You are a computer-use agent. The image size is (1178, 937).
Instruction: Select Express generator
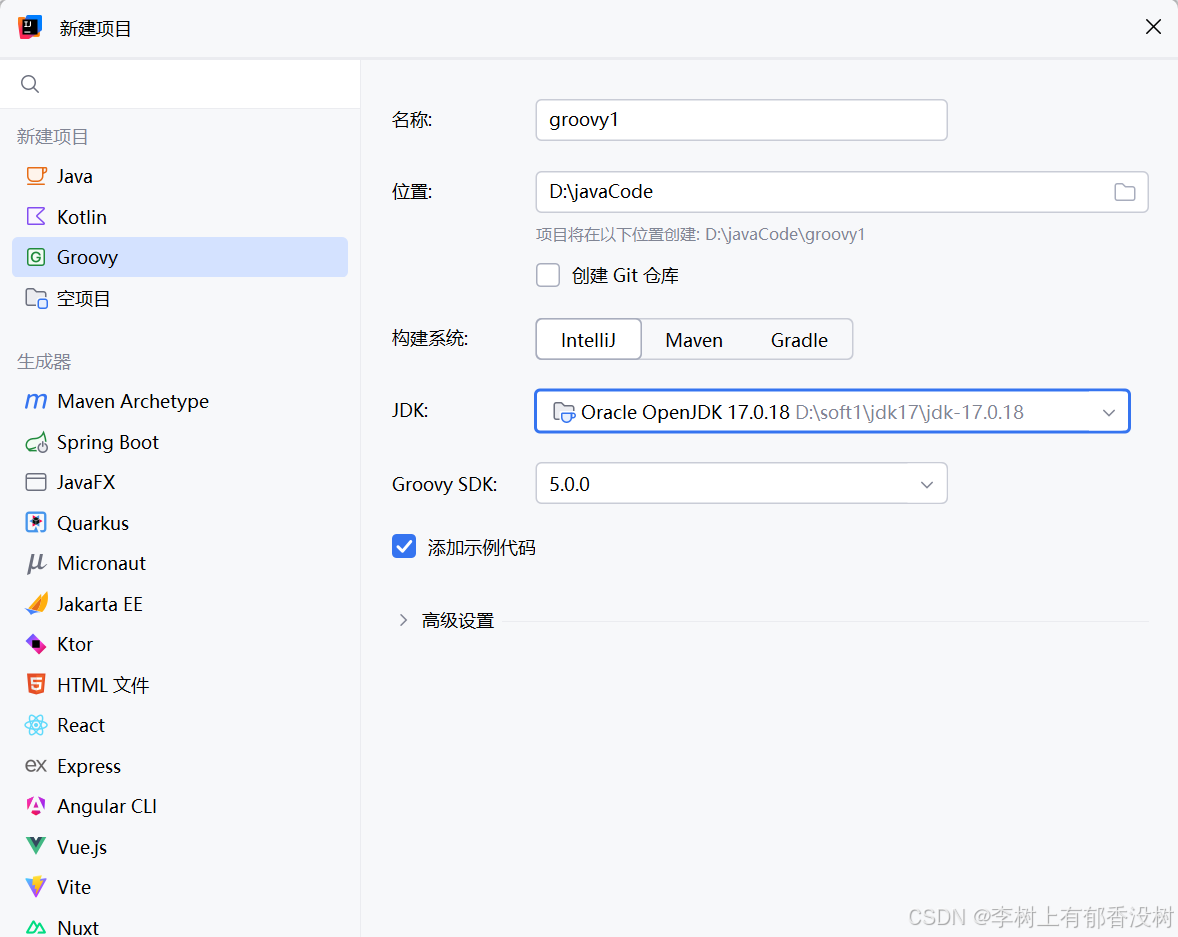tap(180, 766)
